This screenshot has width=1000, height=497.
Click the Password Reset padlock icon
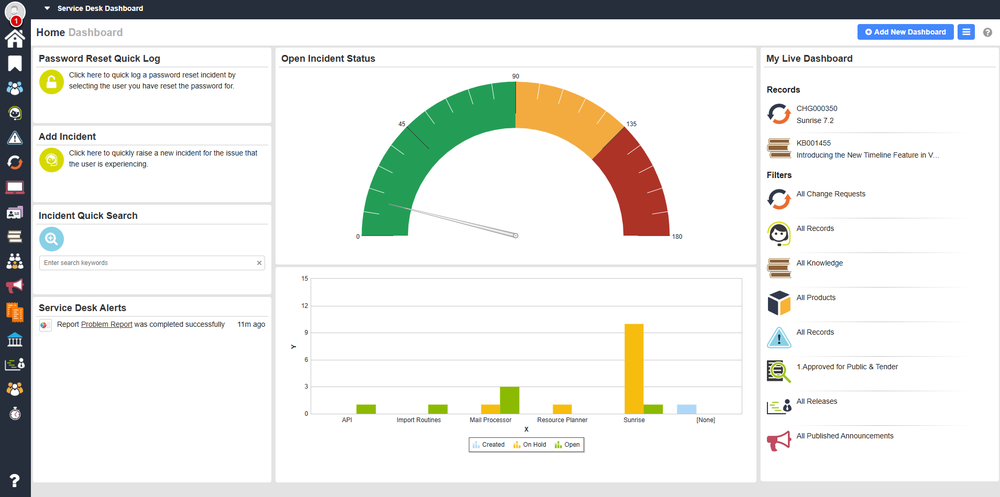[x=52, y=82]
